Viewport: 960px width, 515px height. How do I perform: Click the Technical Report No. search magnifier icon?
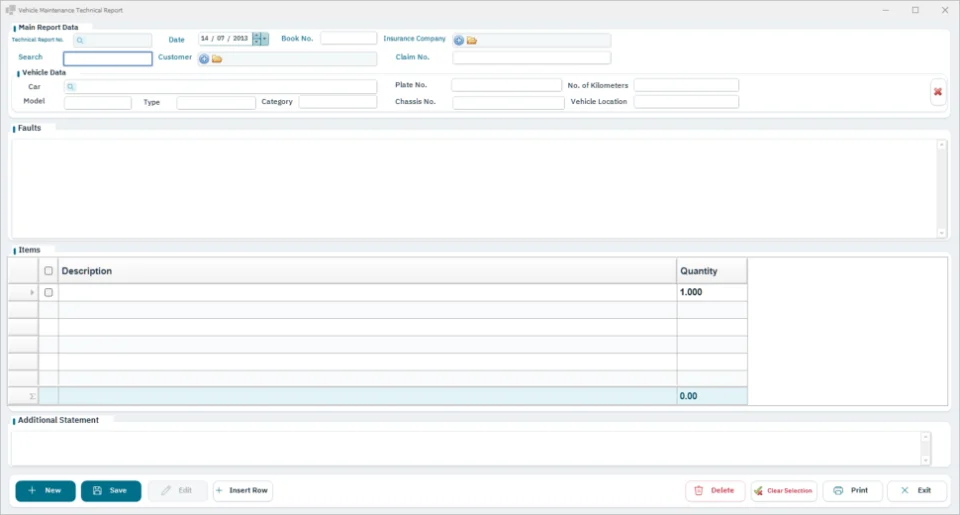pyautogui.click(x=80, y=40)
